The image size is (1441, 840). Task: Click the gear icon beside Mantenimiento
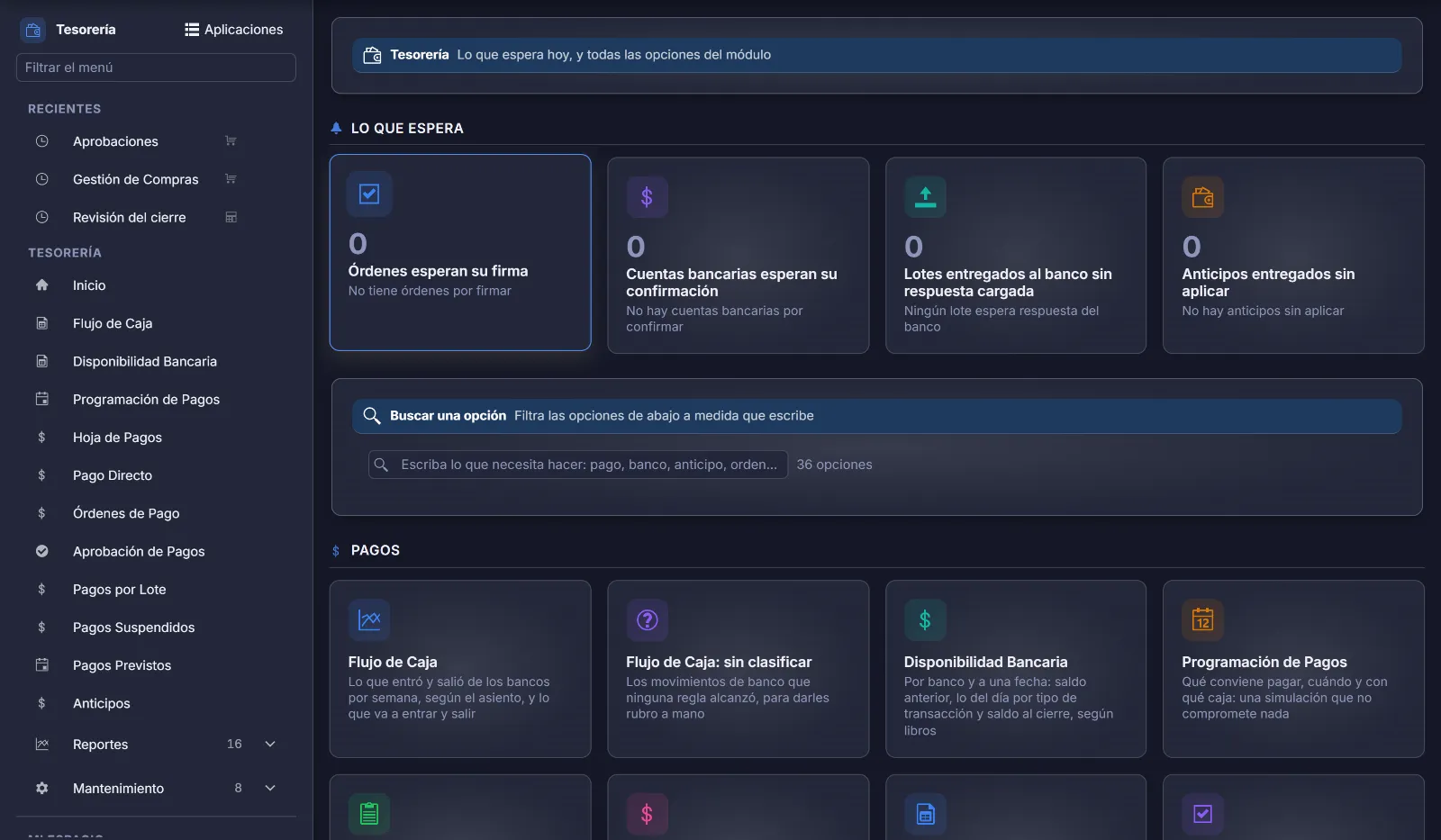pos(41,788)
